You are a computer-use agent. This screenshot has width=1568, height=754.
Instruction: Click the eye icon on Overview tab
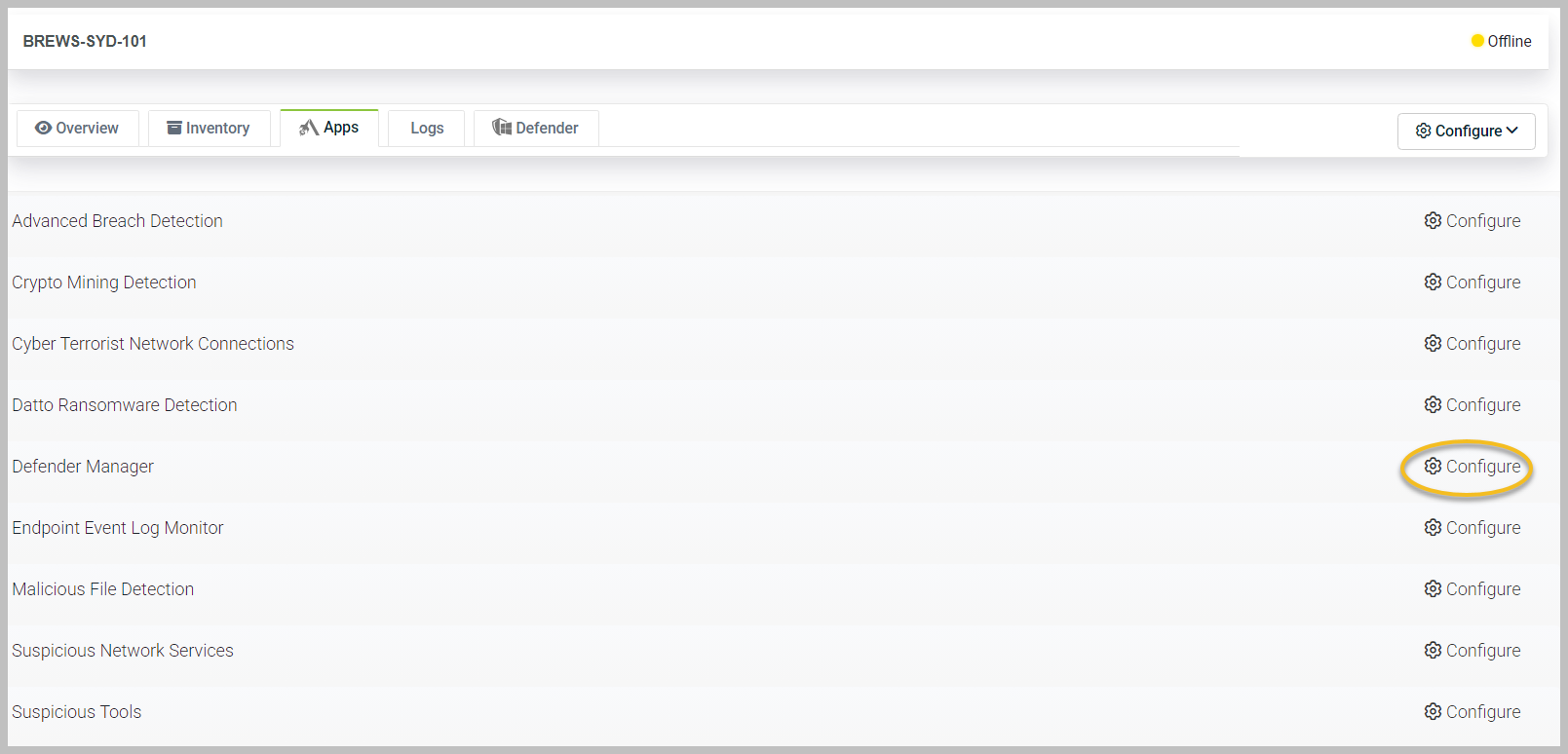coord(43,129)
